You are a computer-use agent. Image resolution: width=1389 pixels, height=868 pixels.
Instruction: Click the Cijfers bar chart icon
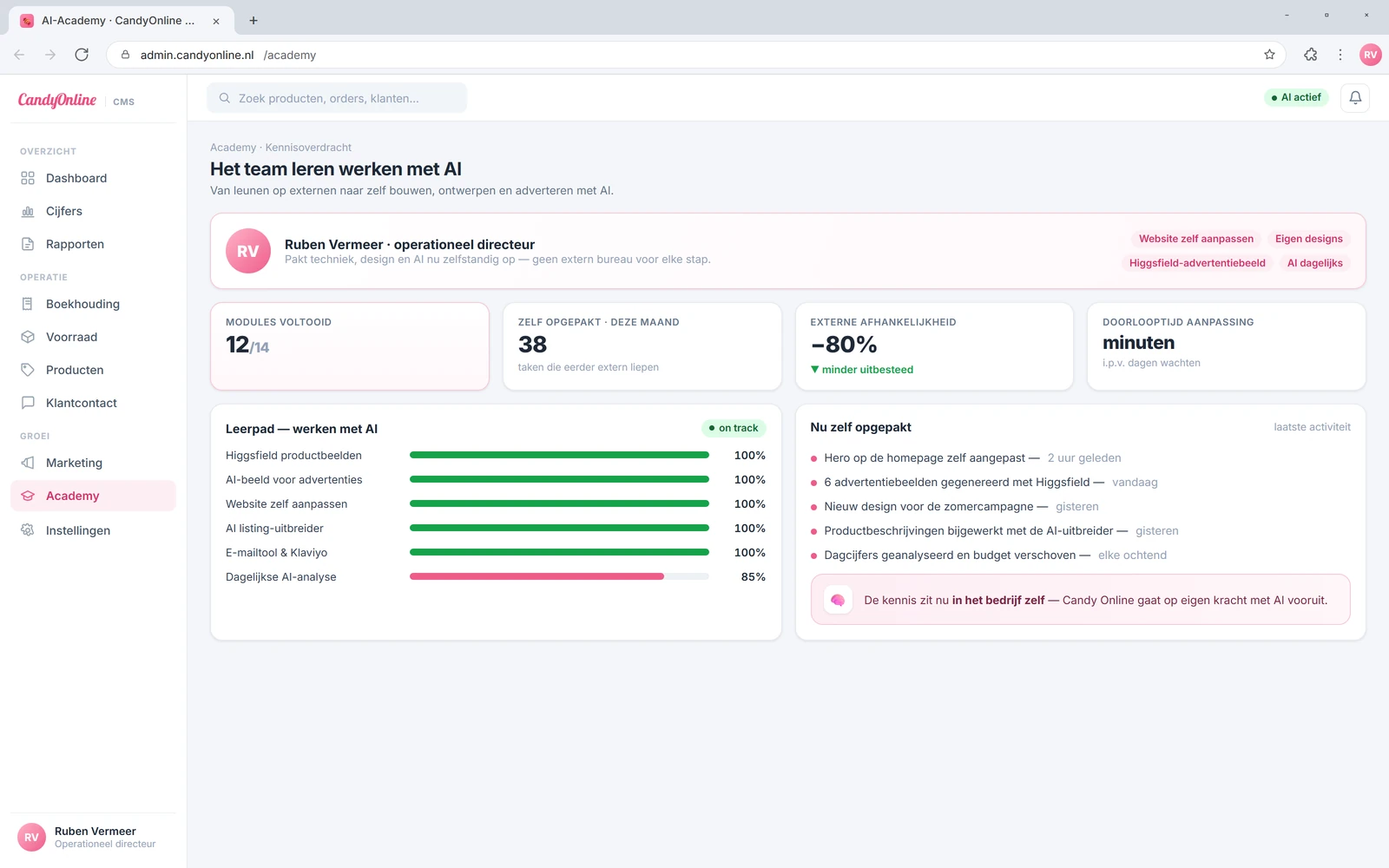point(28,211)
